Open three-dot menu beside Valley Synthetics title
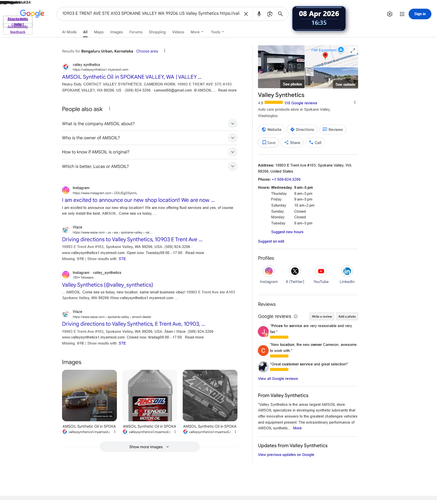Viewport: 440px width, 500px height. coord(355,102)
